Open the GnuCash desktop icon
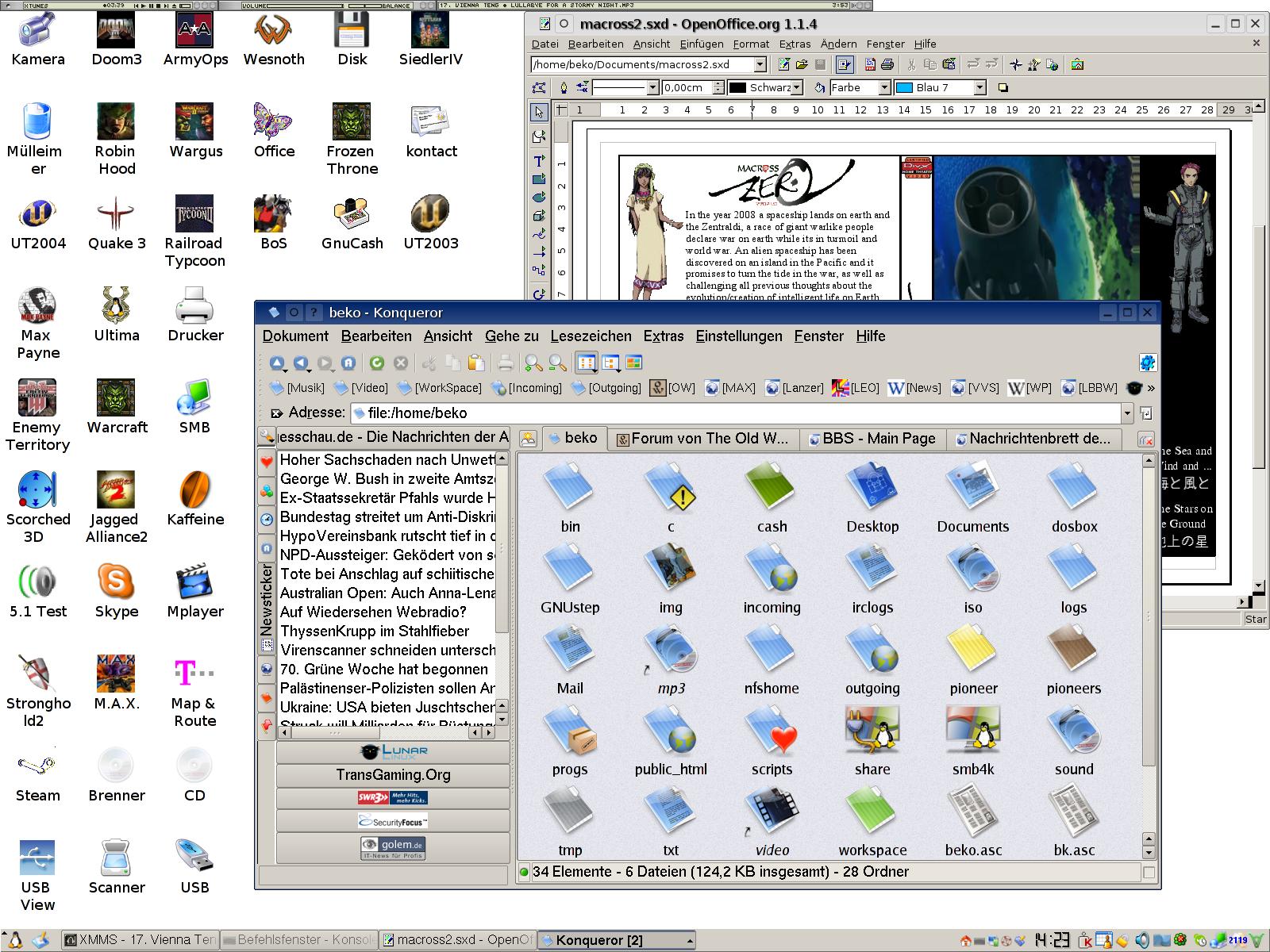 click(x=352, y=224)
